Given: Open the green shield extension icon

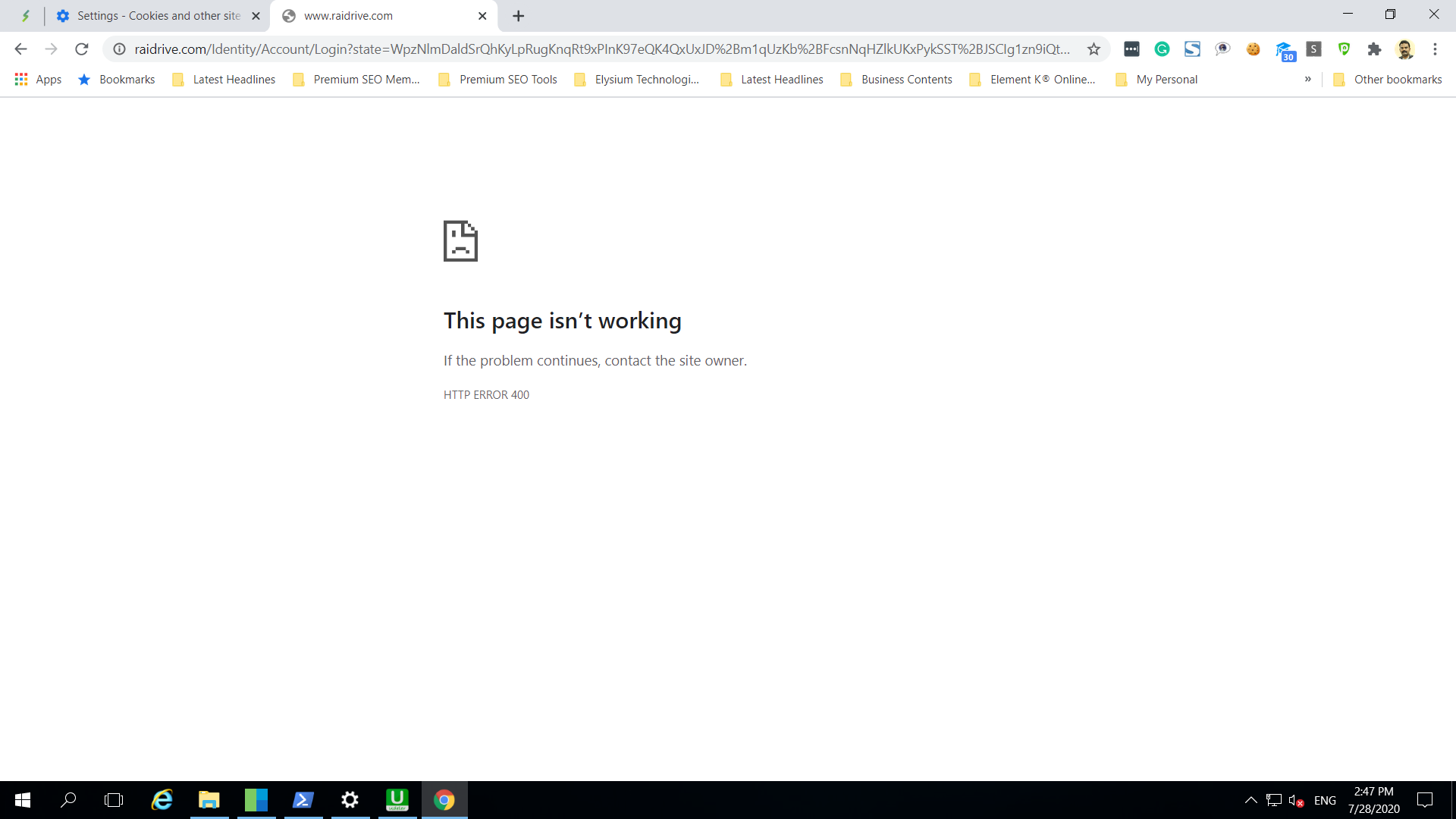Looking at the screenshot, I should click(x=1344, y=49).
